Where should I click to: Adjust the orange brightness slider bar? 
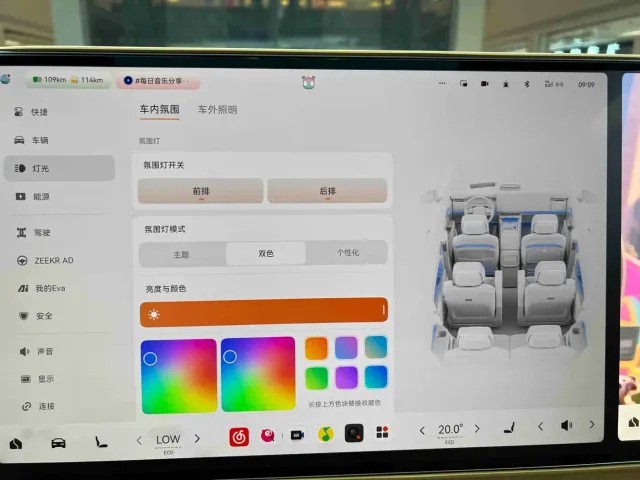(264, 312)
